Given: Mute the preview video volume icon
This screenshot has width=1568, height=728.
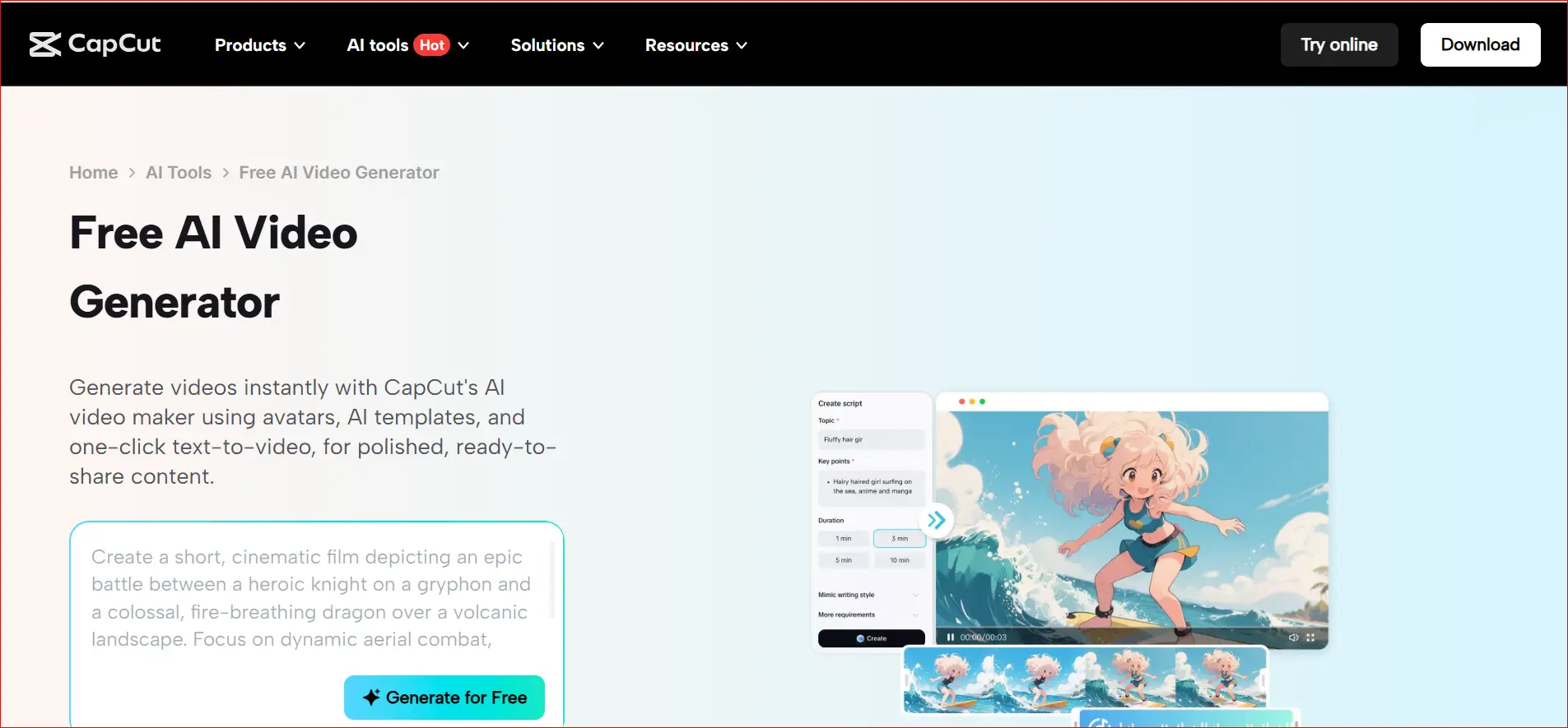Looking at the screenshot, I should point(1293,638).
